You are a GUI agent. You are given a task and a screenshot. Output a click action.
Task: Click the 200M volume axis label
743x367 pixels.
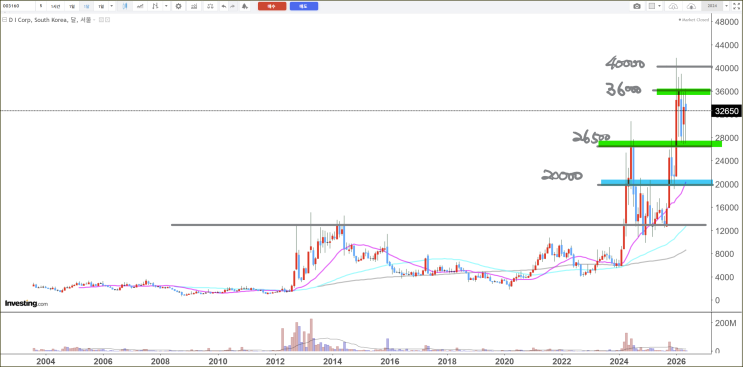[x=726, y=323]
